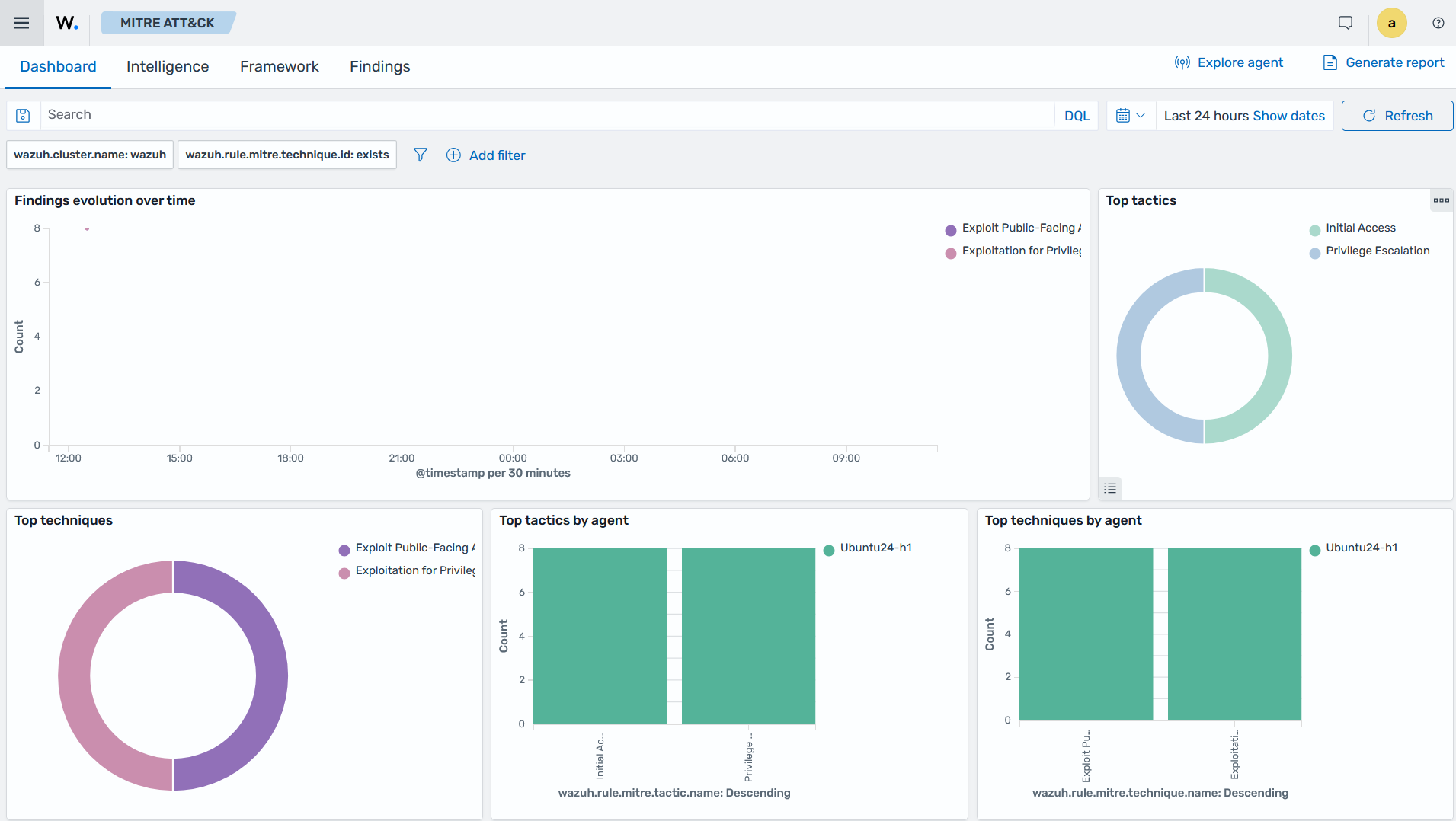Click Exploit Public-Facing legend in Top techniques
The image size is (1456, 821).
[x=407, y=548]
